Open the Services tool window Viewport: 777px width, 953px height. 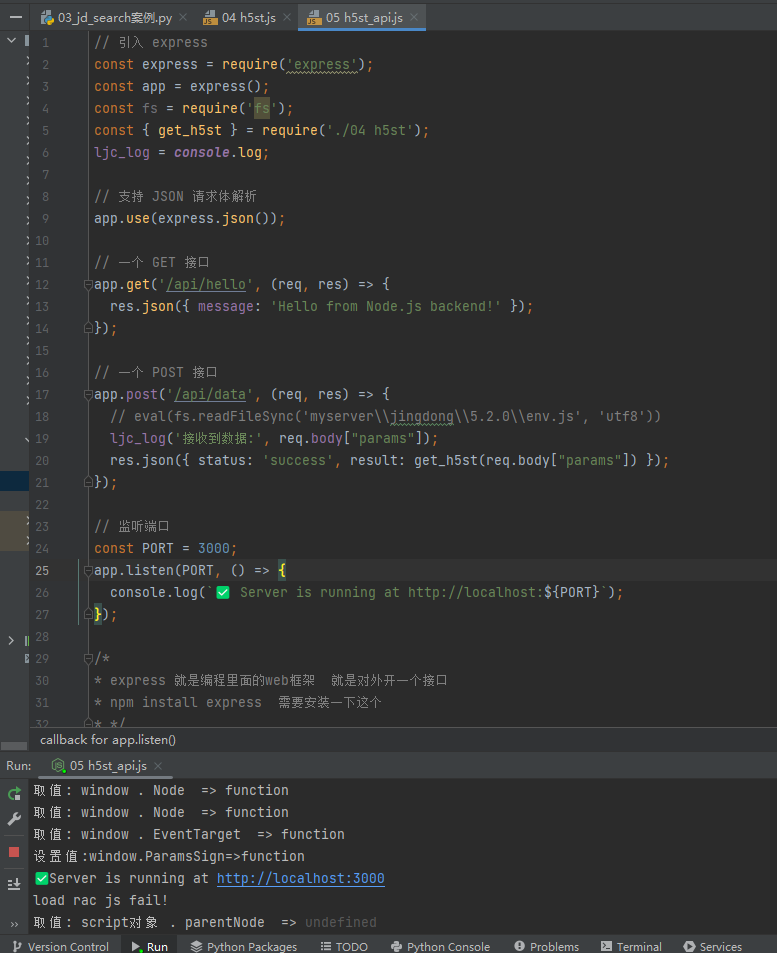click(713, 946)
